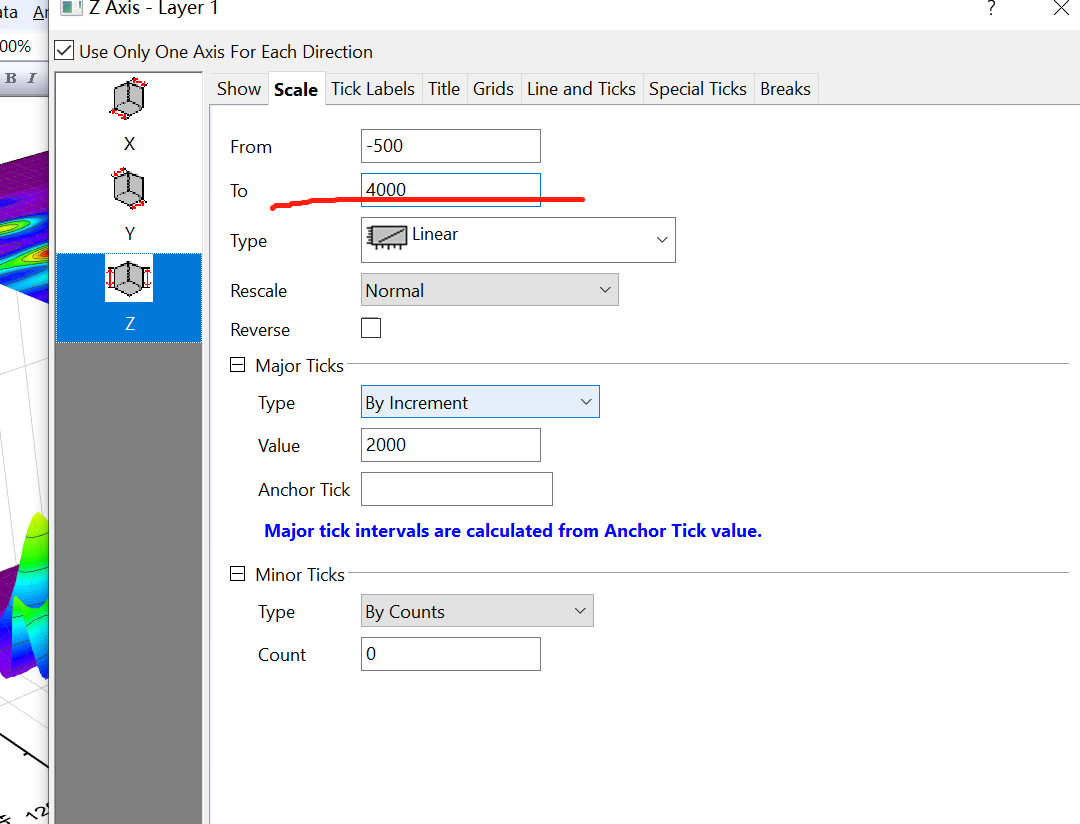Click the From value input field
The width and height of the screenshot is (1080, 824).
[450, 145]
